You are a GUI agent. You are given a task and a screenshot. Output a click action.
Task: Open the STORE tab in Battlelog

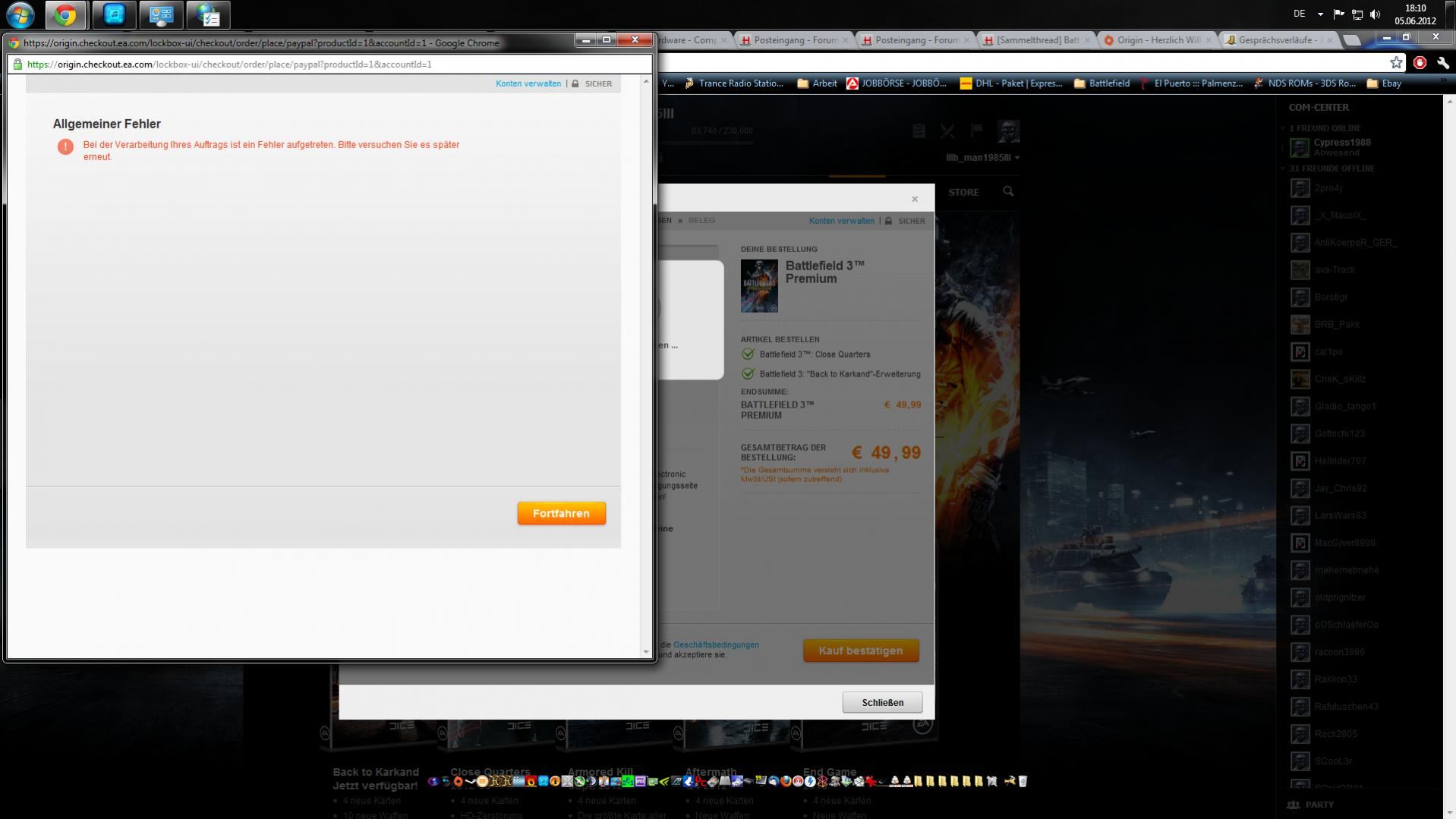[x=963, y=193]
